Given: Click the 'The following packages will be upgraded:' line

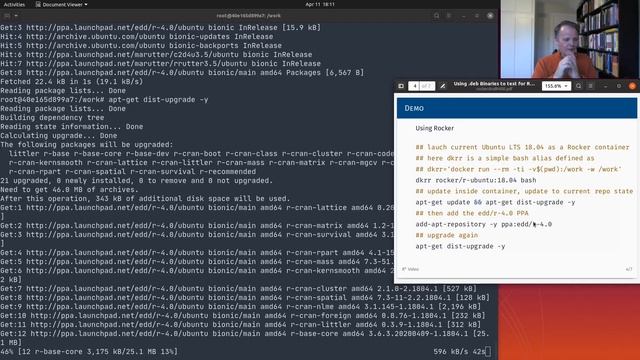Looking at the screenshot, I should pyautogui.click(x=87, y=144).
